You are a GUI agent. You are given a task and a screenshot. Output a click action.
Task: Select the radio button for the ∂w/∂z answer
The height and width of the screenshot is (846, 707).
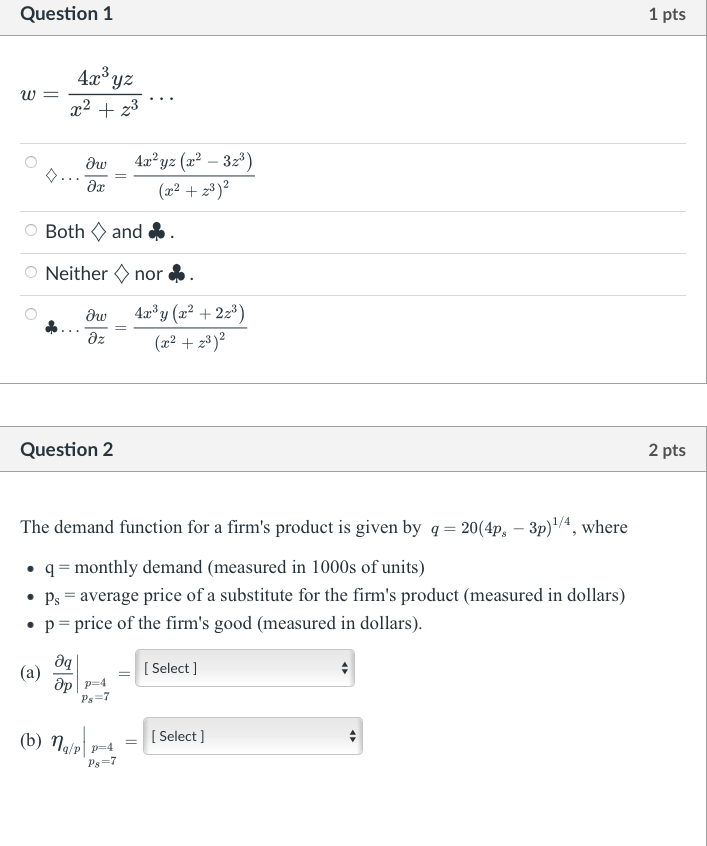coord(31,313)
